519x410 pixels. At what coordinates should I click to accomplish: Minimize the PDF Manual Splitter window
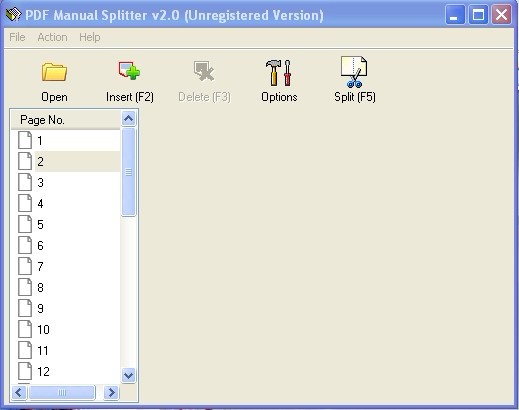455,15
